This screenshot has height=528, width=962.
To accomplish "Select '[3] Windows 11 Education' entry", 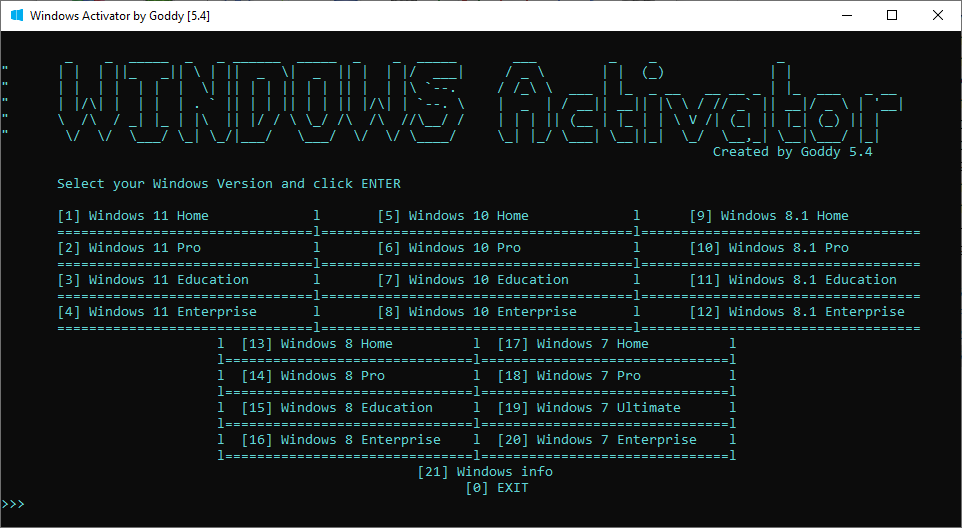I will 153,280.
